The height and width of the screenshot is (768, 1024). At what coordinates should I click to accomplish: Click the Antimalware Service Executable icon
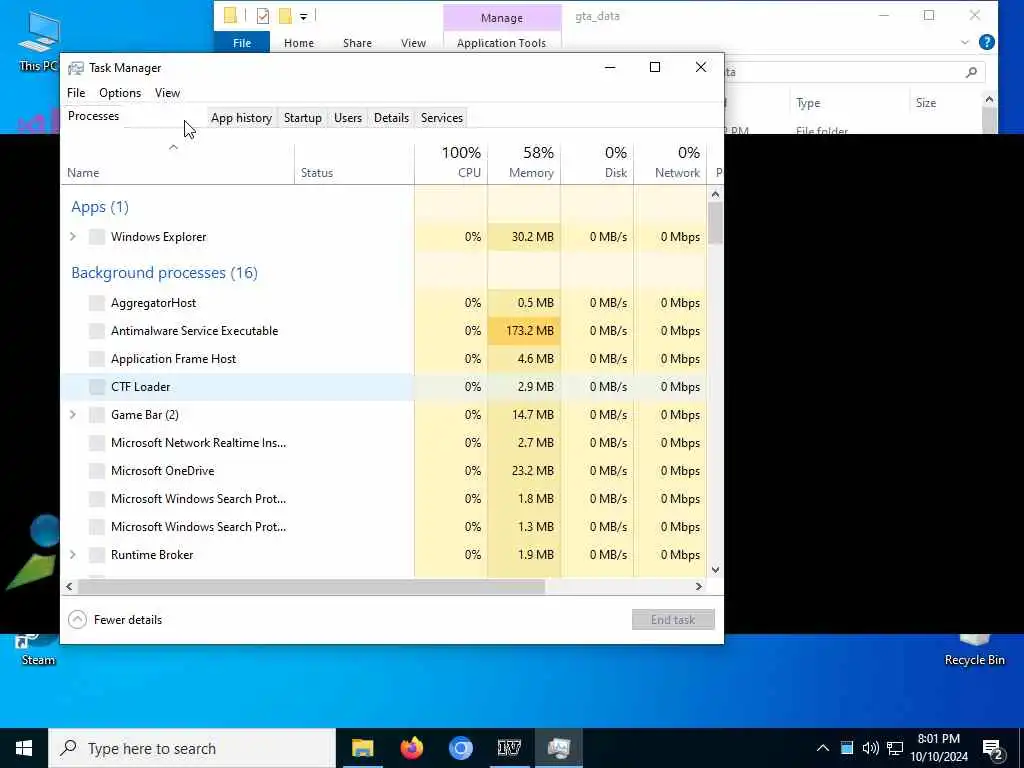[97, 331]
